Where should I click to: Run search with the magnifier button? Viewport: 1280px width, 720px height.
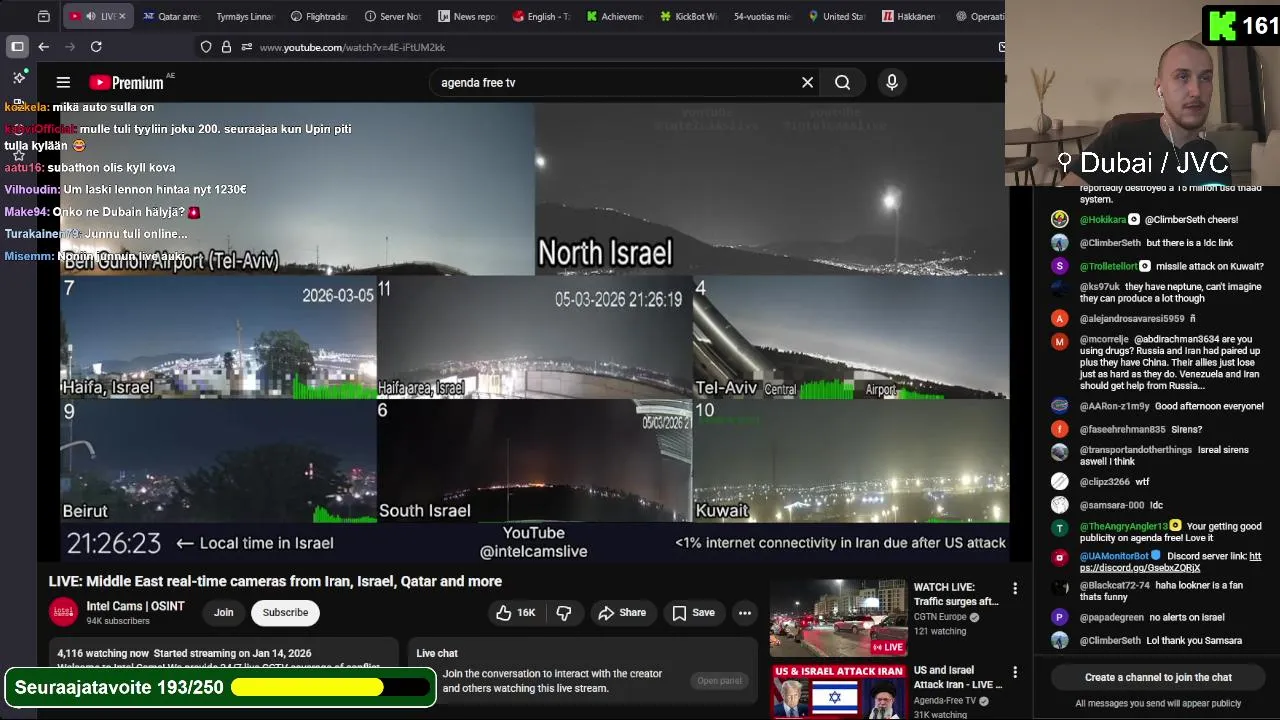(x=842, y=83)
